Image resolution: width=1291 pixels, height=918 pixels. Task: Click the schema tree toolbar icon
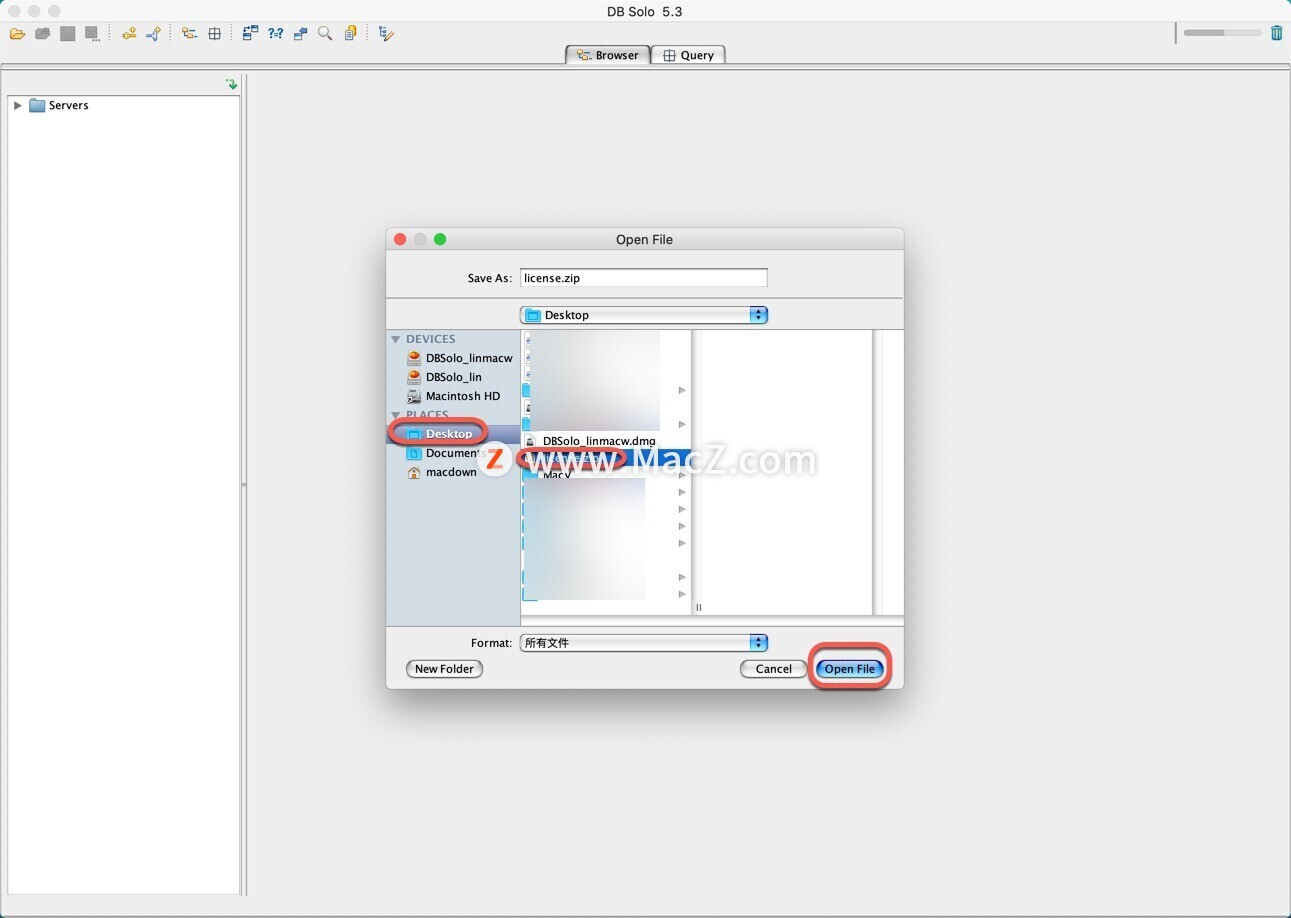(x=189, y=34)
